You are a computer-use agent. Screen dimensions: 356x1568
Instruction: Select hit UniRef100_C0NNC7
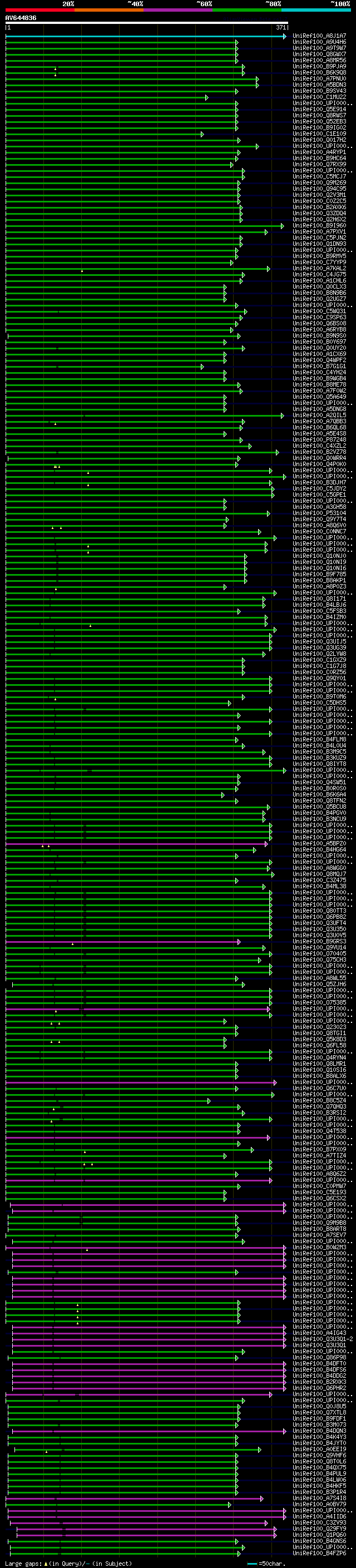pyautogui.click(x=319, y=531)
